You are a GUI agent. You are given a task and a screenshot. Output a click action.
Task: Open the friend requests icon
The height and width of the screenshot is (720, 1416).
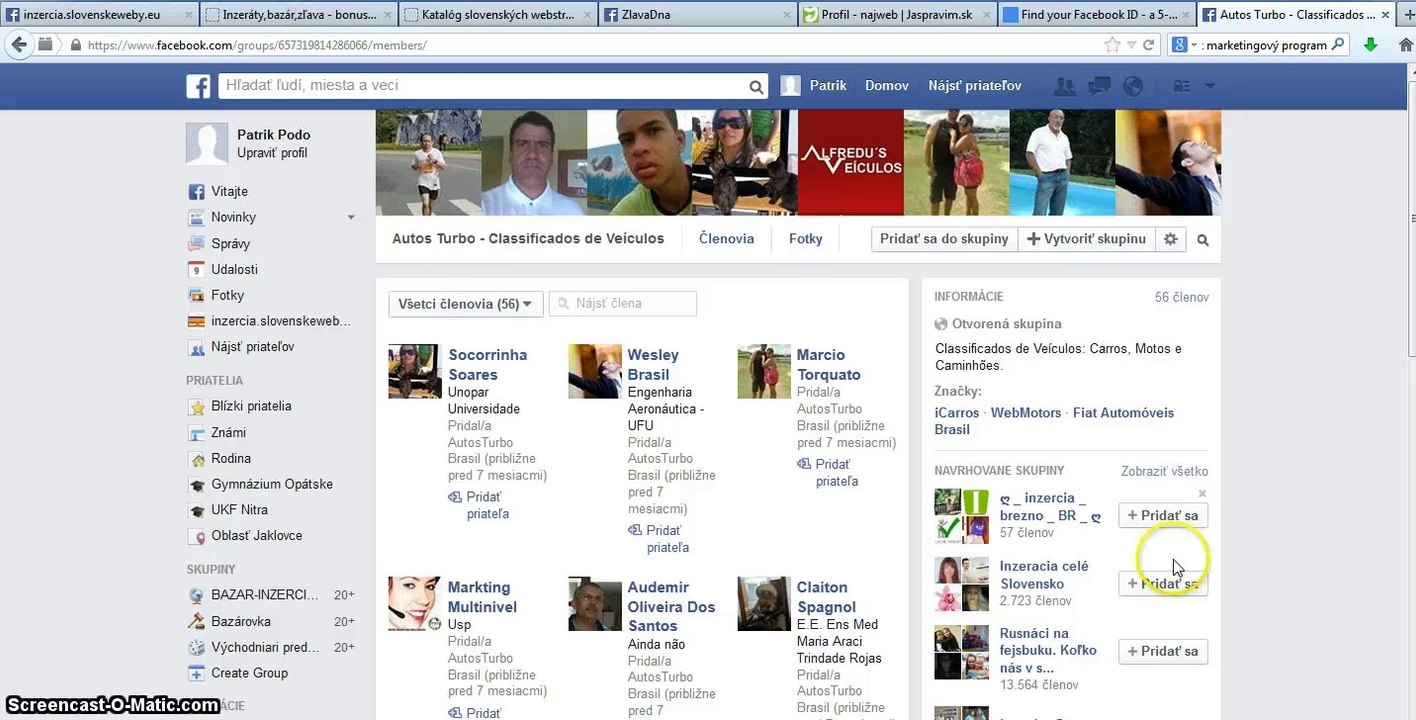[1065, 86]
